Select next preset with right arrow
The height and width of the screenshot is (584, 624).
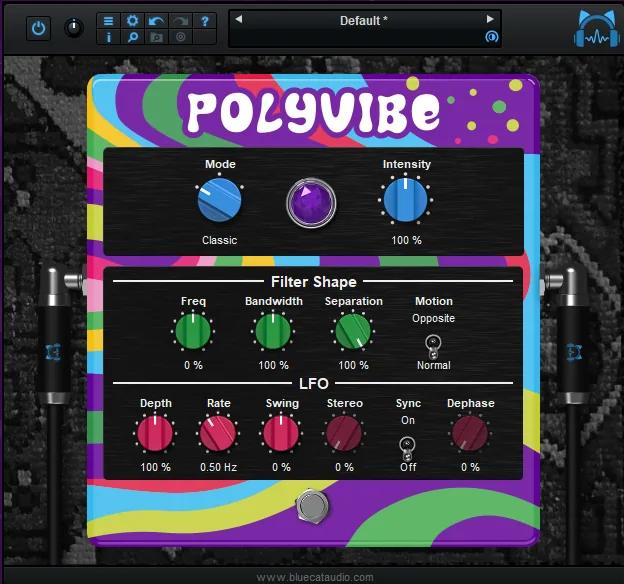(490, 19)
